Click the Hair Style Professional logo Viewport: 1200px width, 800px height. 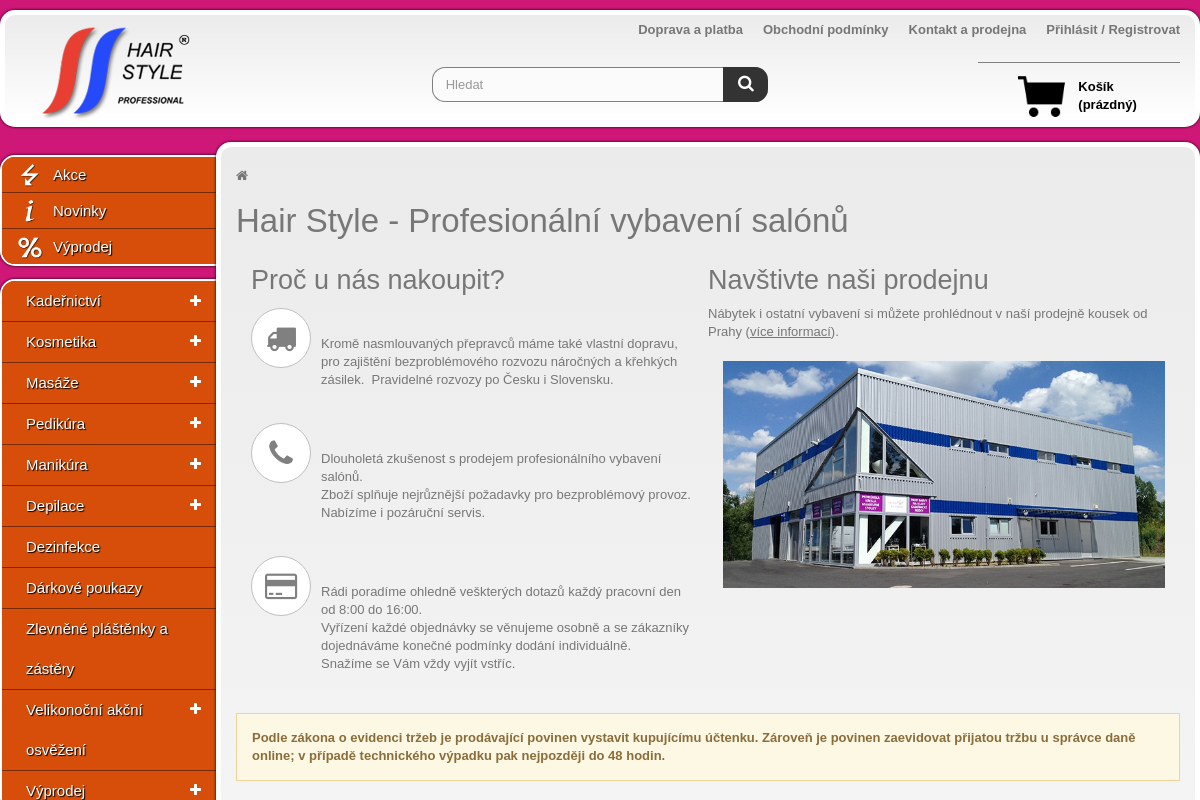point(115,71)
